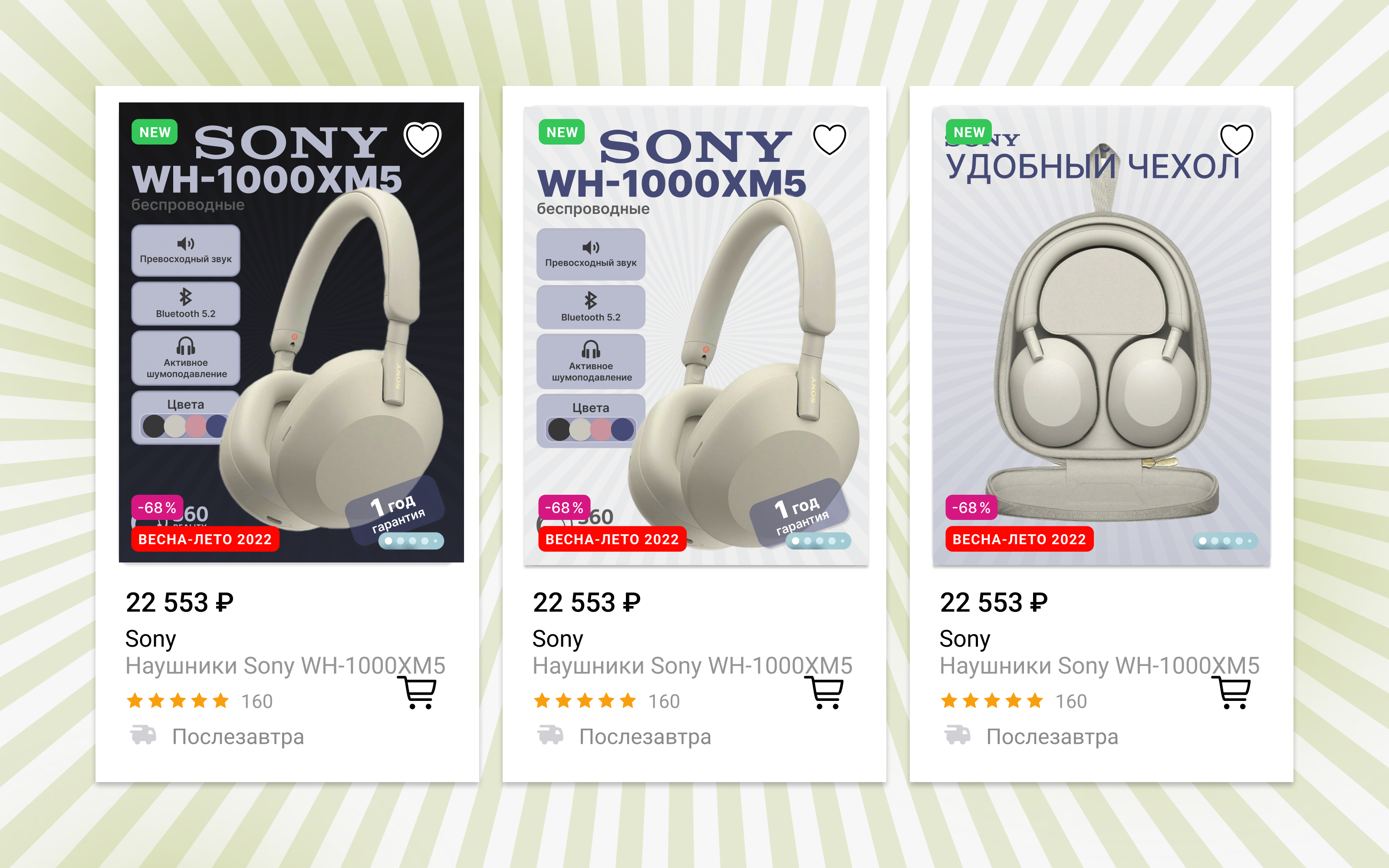Click image pagination dots on third card

click(x=1225, y=541)
